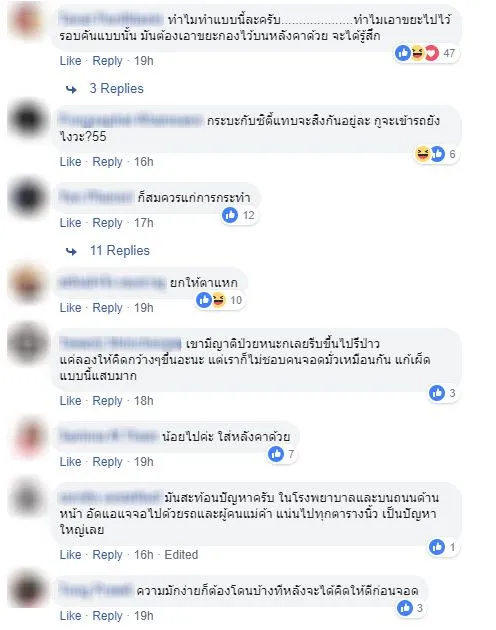
Task: Click the reply arrow beside 3 Replies
Action: click(x=72, y=89)
